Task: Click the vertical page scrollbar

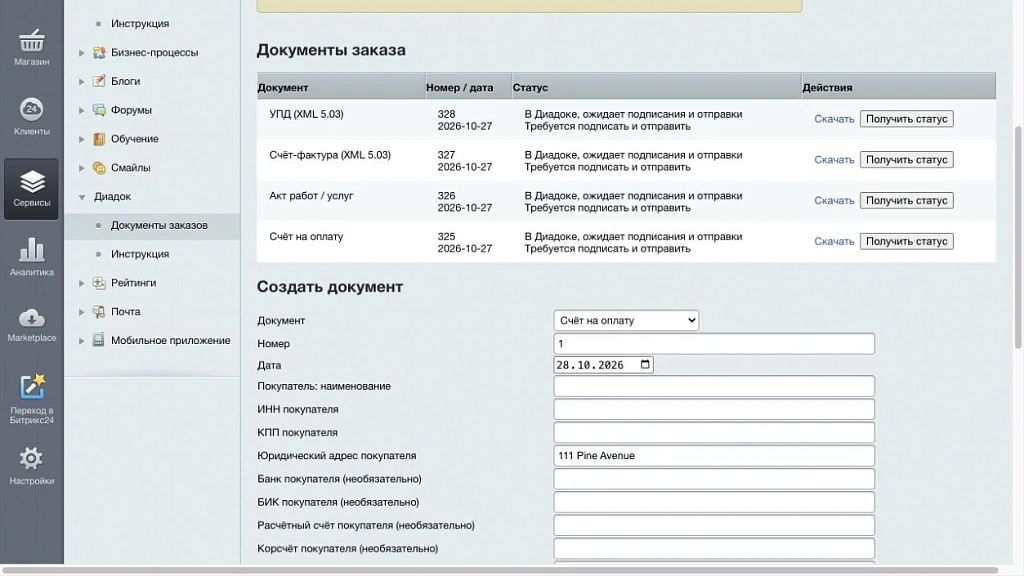Action: (x=1019, y=238)
